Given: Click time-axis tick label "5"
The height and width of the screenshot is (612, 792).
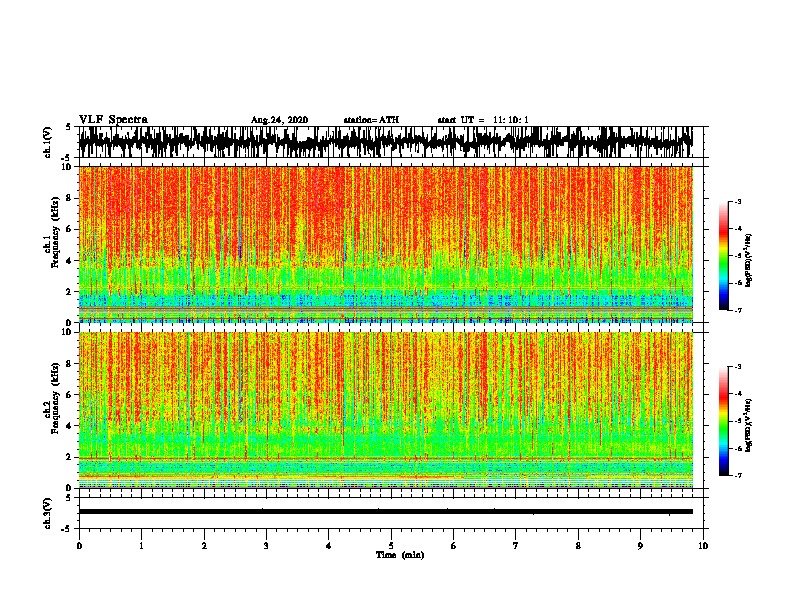Looking at the screenshot, I should pyautogui.click(x=391, y=546).
